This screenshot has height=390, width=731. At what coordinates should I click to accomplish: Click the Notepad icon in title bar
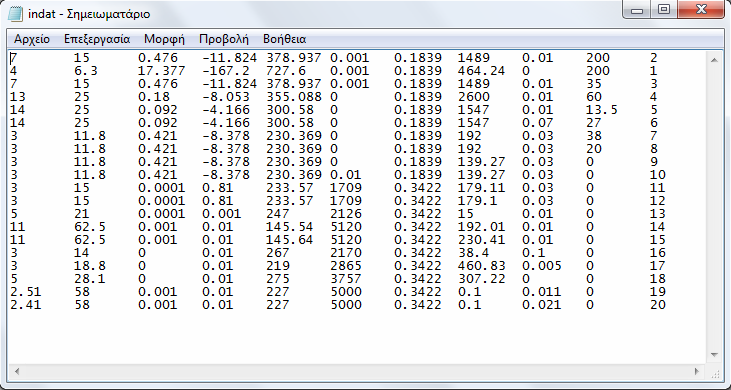point(15,14)
